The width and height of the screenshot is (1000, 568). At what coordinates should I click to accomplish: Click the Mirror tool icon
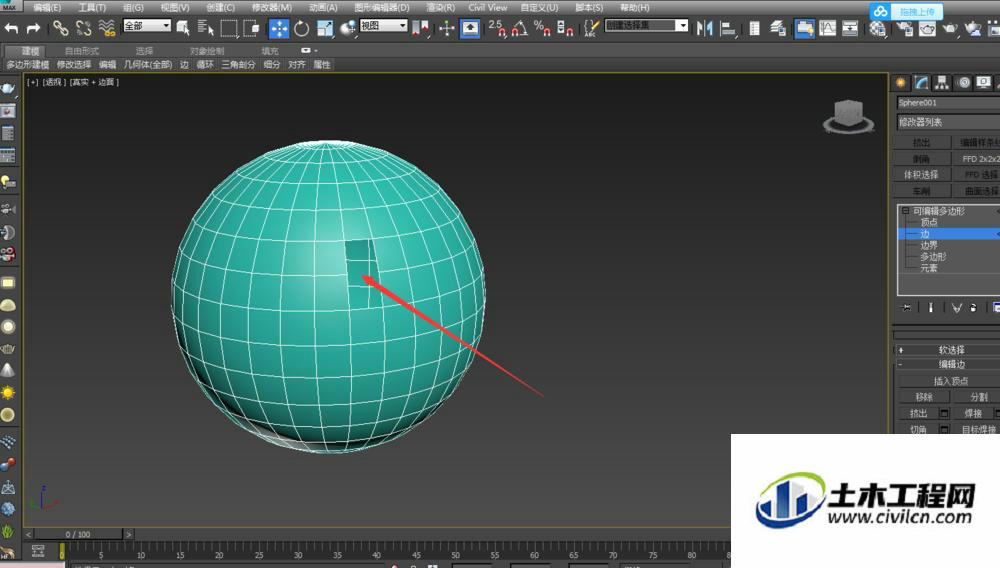(705, 28)
